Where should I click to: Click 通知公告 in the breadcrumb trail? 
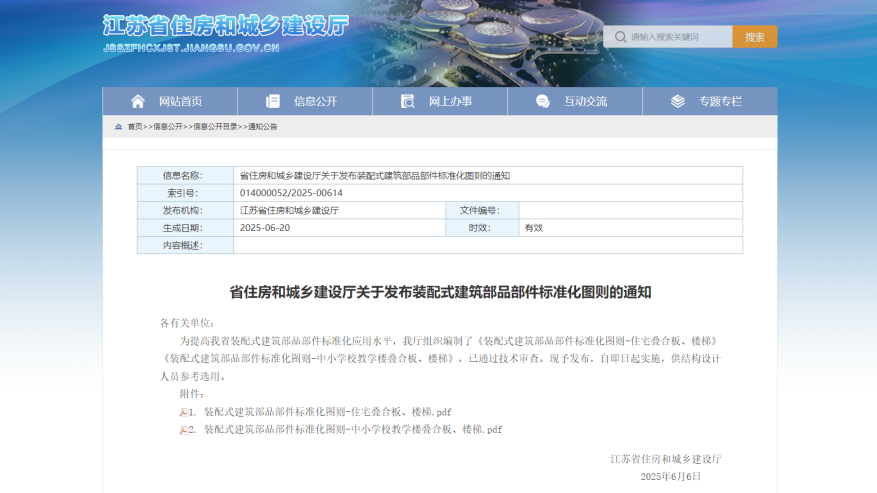[263, 127]
